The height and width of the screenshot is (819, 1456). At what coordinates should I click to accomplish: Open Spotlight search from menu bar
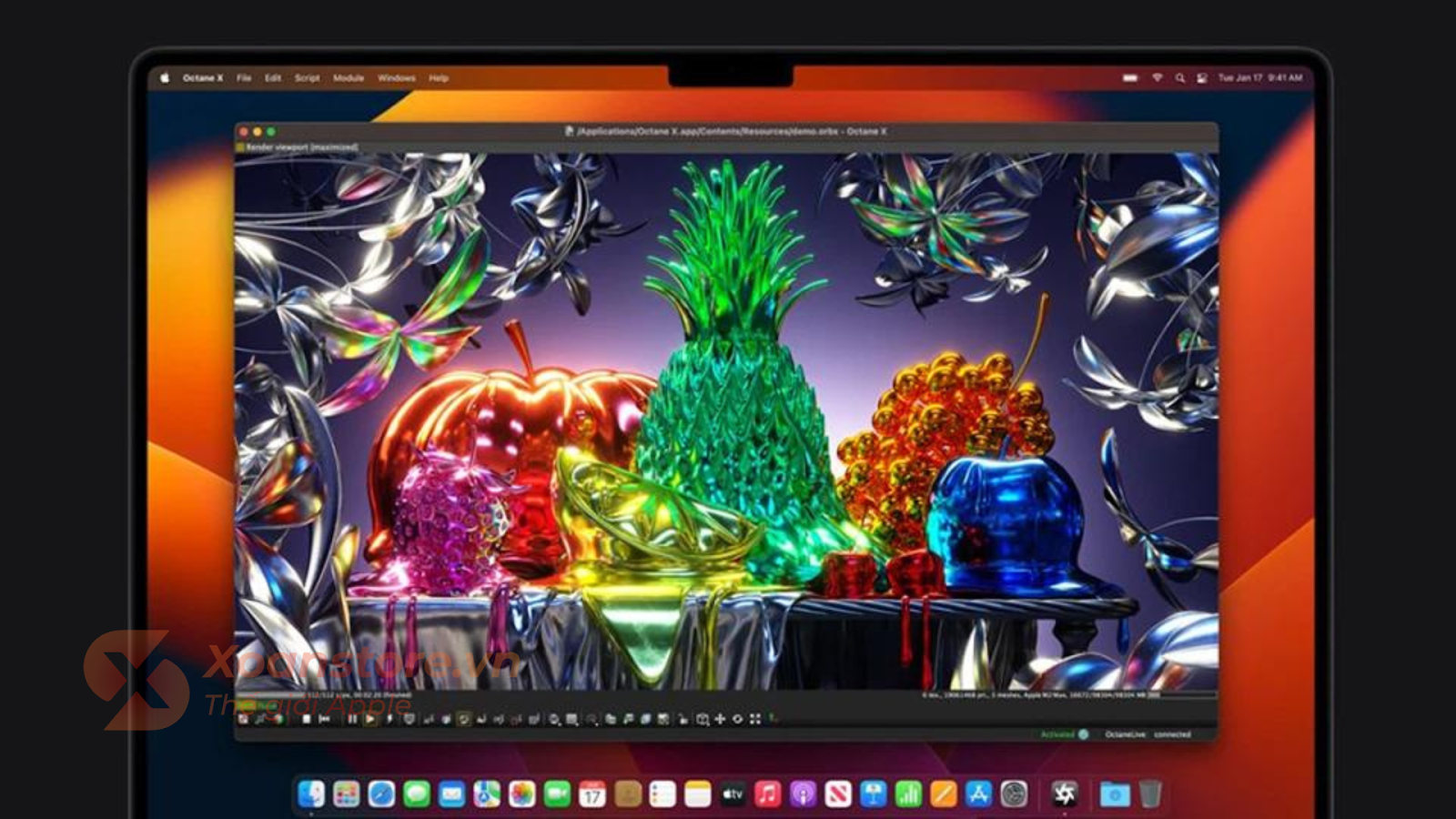(x=1180, y=78)
